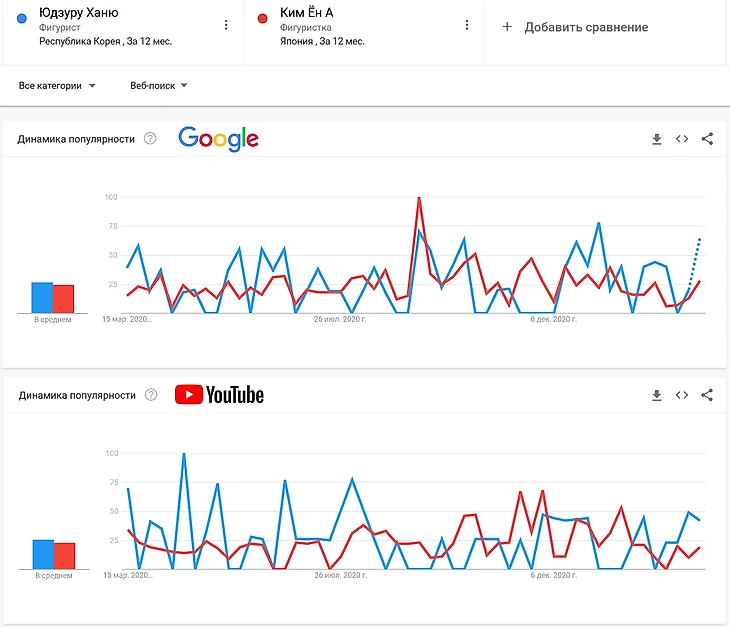Click the red dot beside Ким Ён А
Screen dimensions: 730x627
pos(262,16)
